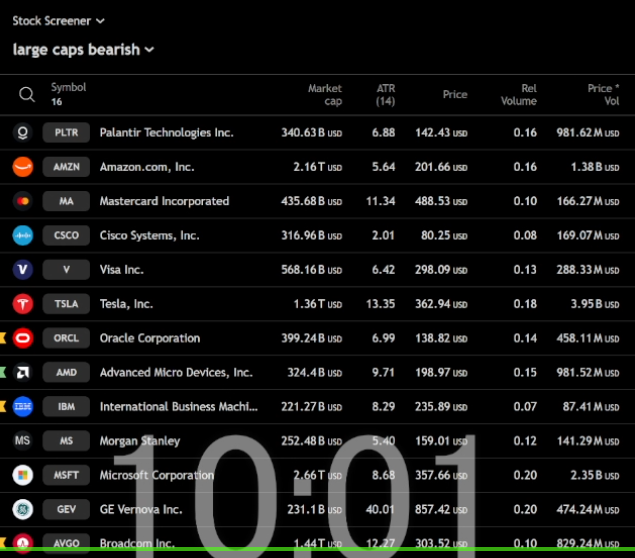The width and height of the screenshot is (635, 558).
Task: Select the PLTR ticker badge
Action: [x=66, y=133]
